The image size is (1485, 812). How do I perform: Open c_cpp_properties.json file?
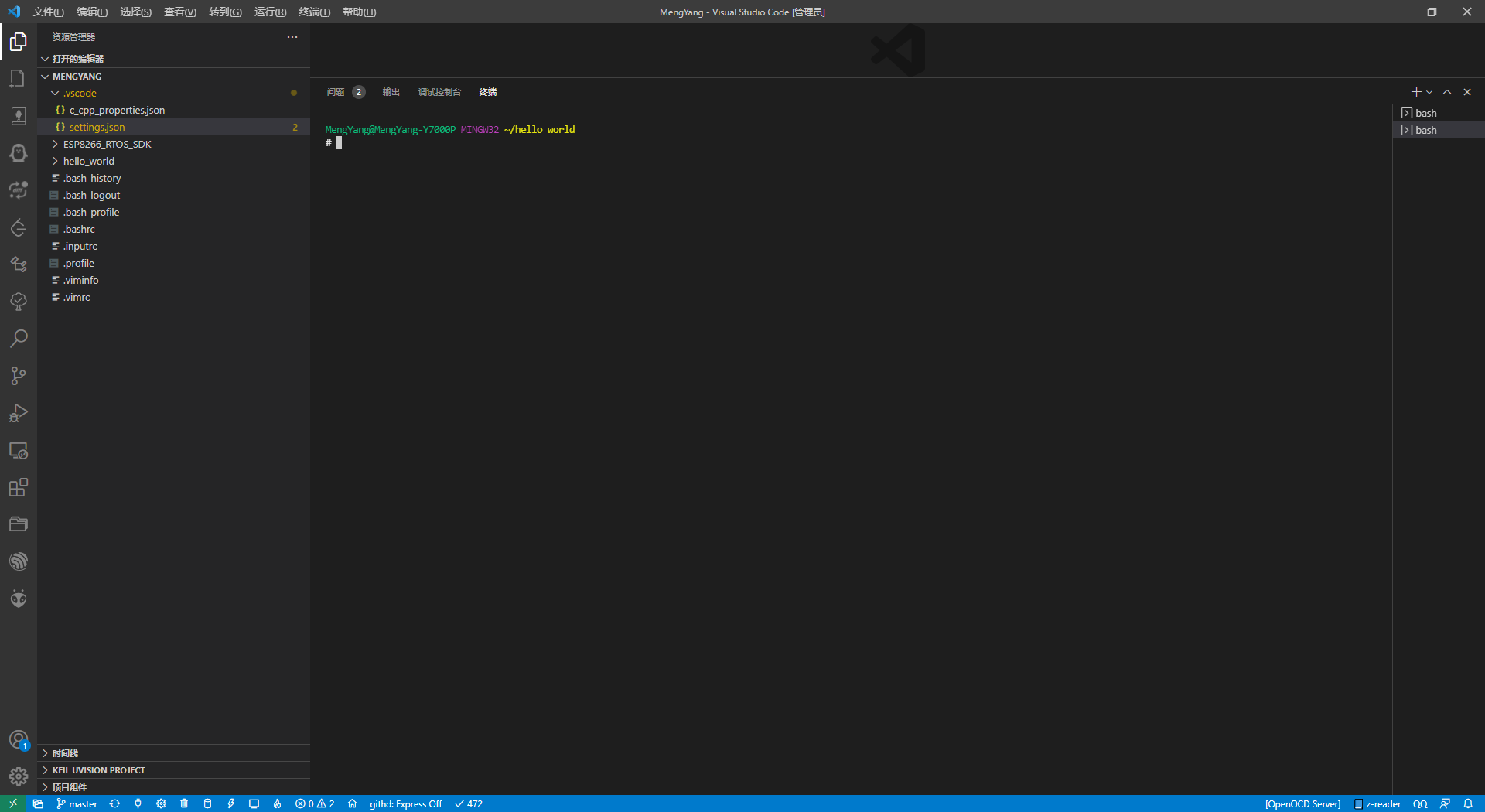click(173, 110)
